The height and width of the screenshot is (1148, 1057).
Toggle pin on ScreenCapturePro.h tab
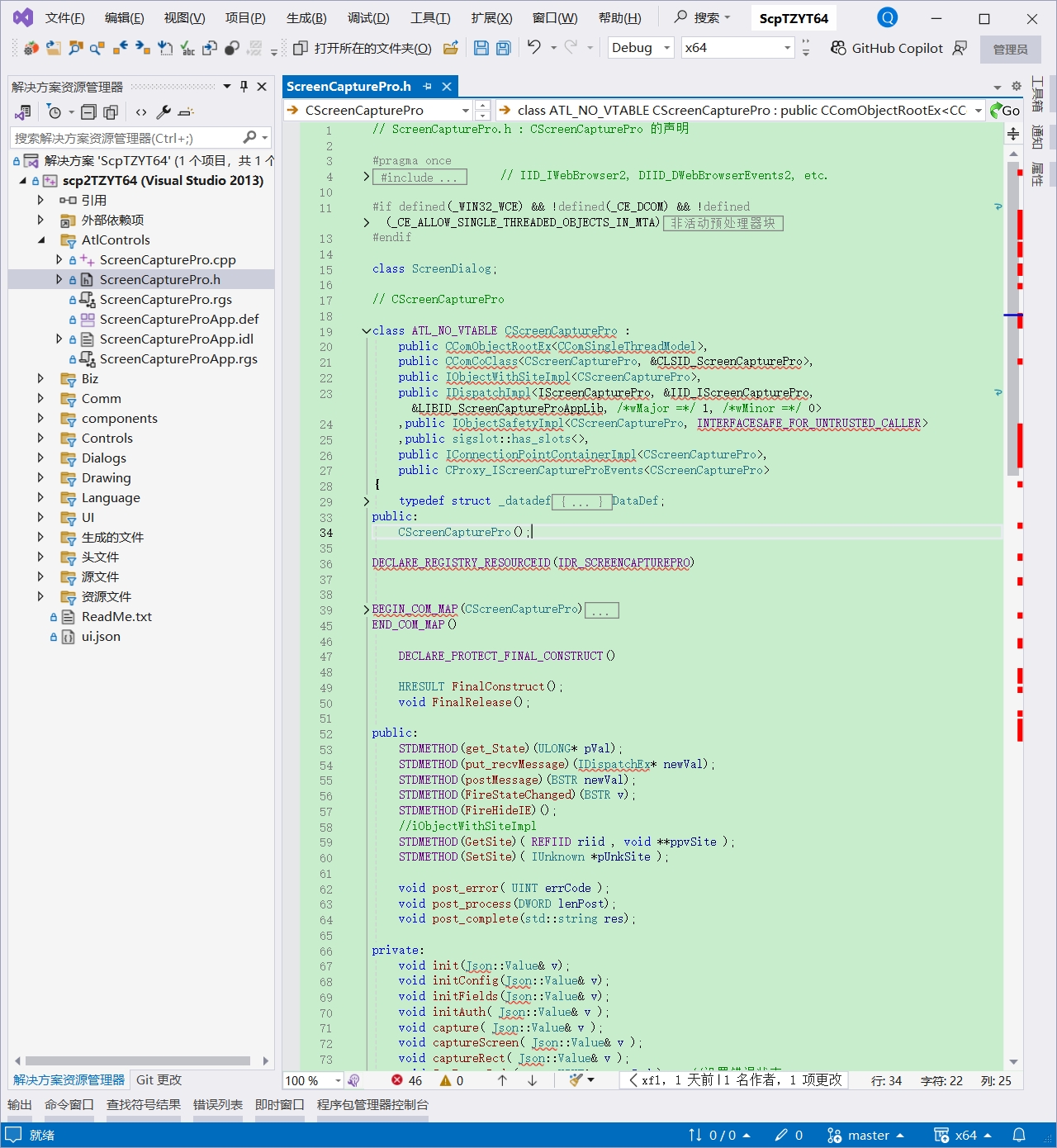[x=428, y=87]
